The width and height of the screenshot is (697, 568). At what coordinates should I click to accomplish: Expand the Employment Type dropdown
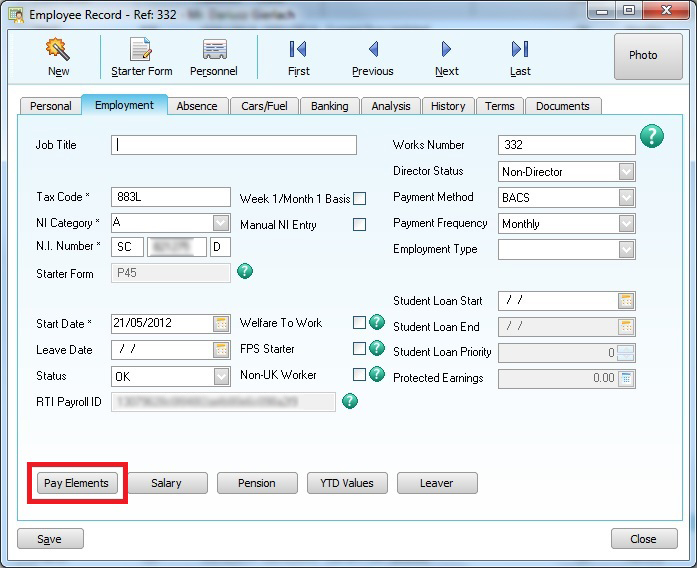point(626,249)
